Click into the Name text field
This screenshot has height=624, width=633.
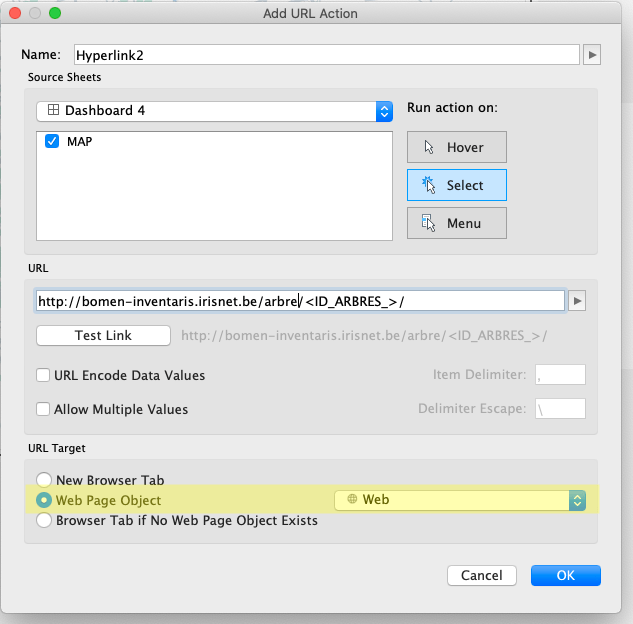(x=325, y=55)
